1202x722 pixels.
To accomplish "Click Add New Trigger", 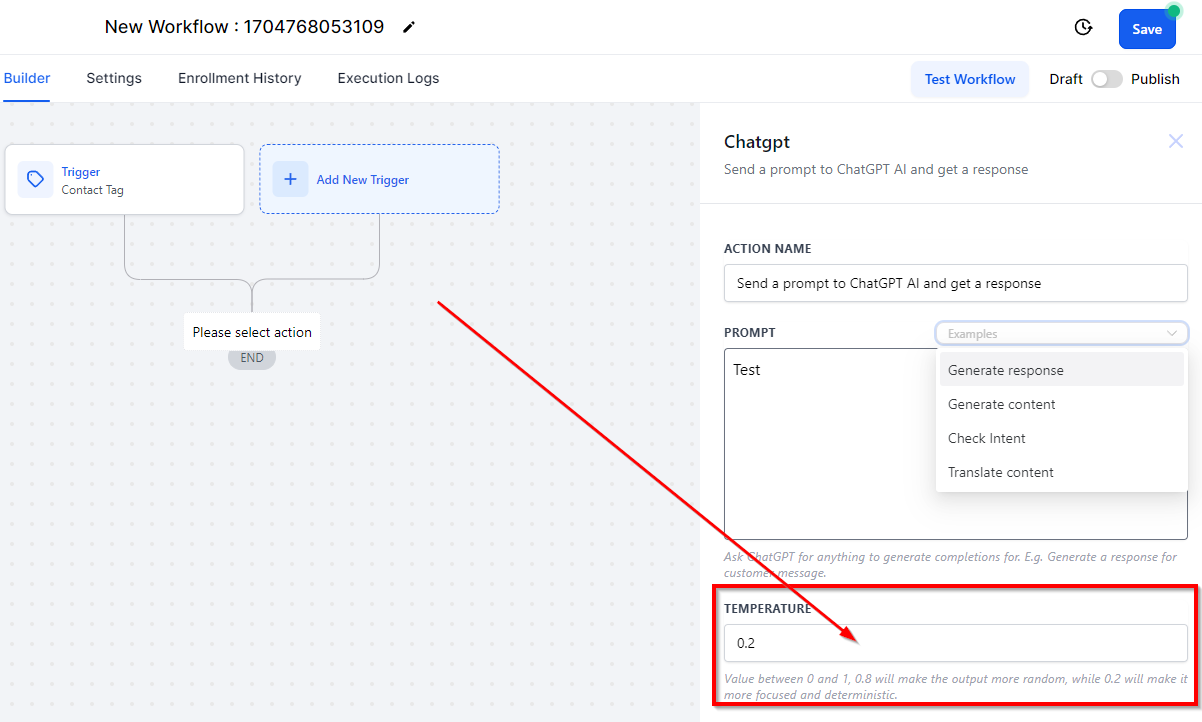I will 379,179.
